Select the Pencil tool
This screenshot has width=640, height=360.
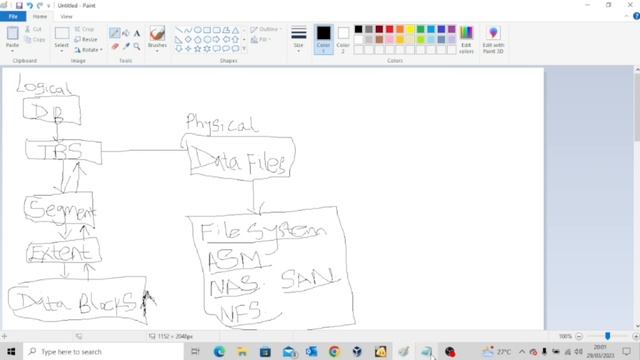[x=115, y=33]
